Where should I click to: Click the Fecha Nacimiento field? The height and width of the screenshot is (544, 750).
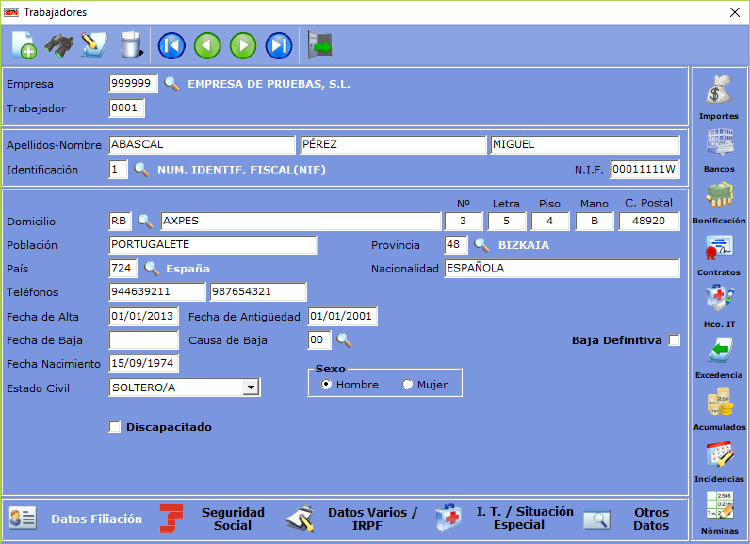[143, 364]
